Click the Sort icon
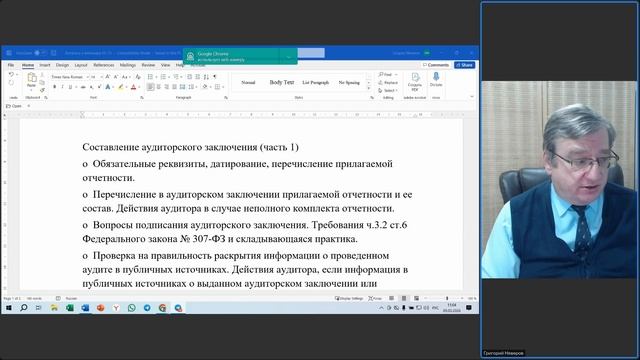The image size is (640, 360). click(206, 77)
